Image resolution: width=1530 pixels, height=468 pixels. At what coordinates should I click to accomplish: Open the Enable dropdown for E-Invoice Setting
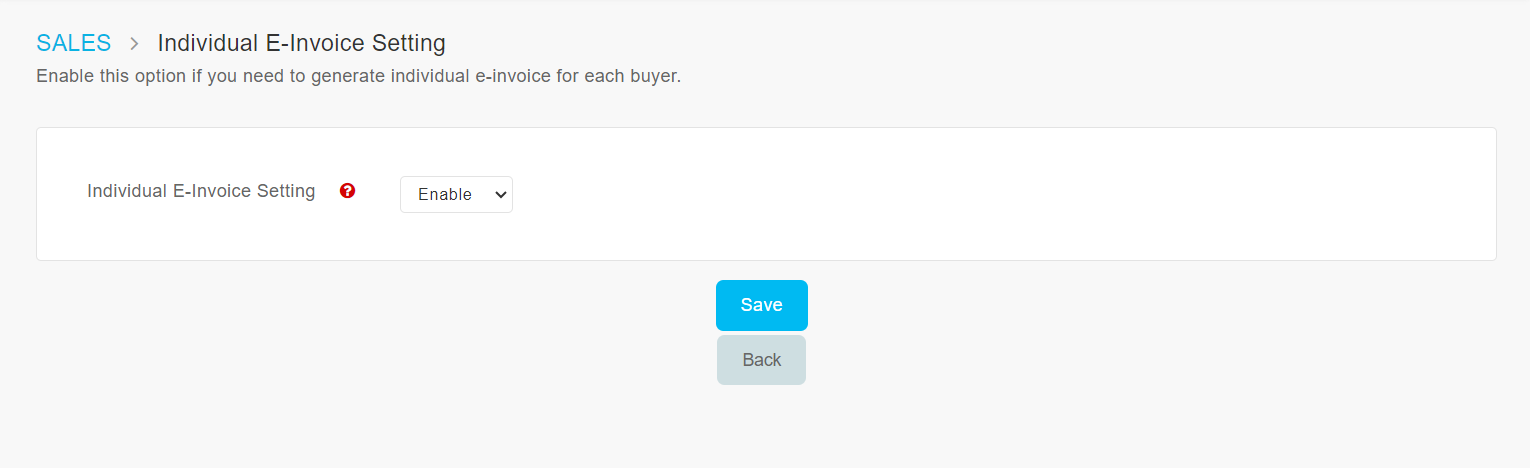[456, 194]
